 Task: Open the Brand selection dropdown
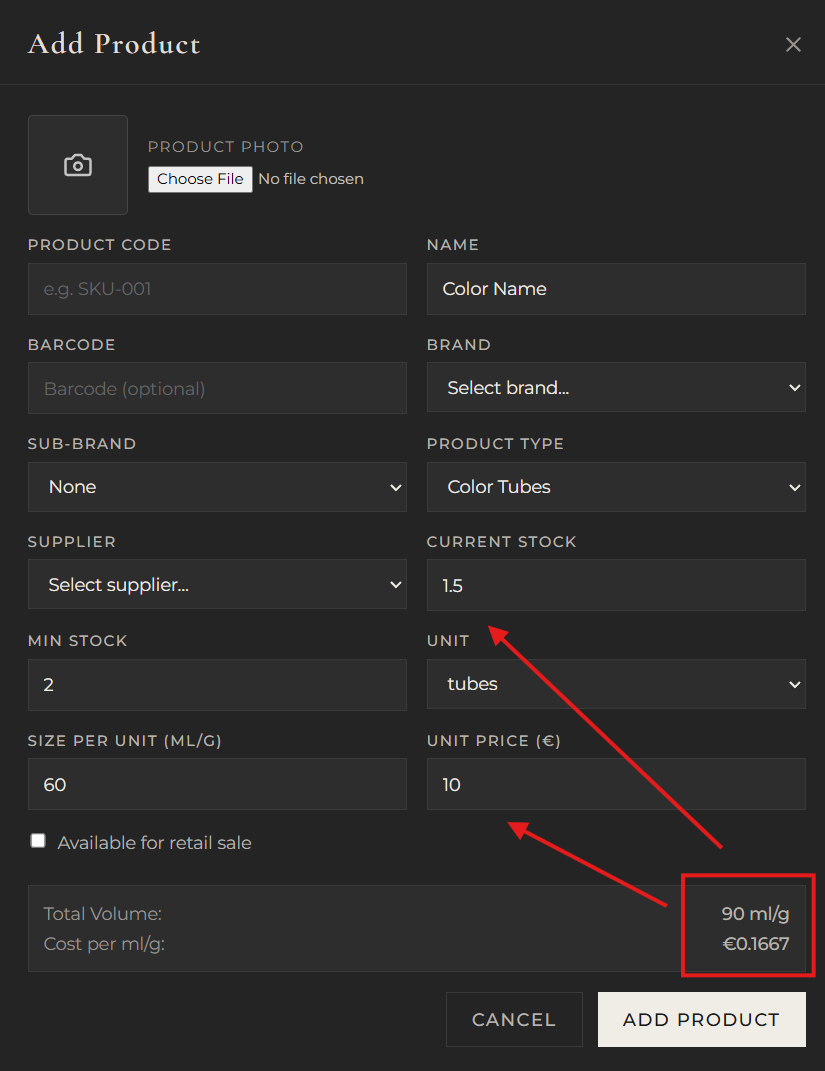[x=616, y=387]
